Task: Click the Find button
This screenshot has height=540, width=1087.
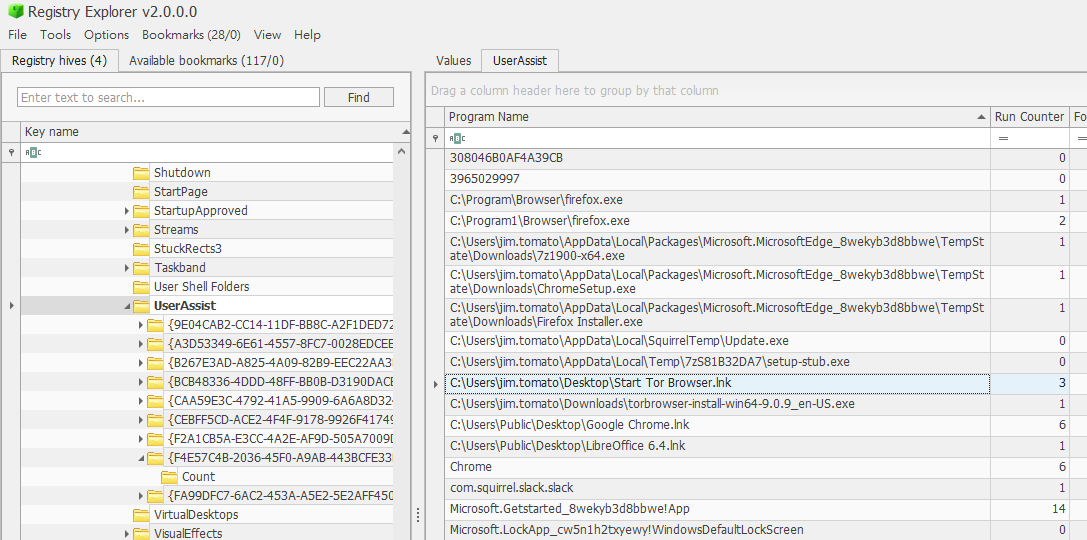Action: click(x=358, y=97)
